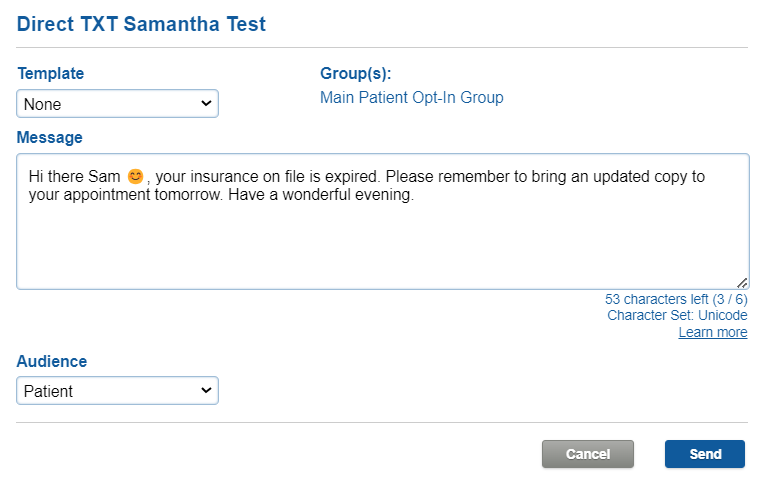This screenshot has width=760, height=478.
Task: Click inside the Message text area
Action: [382, 222]
